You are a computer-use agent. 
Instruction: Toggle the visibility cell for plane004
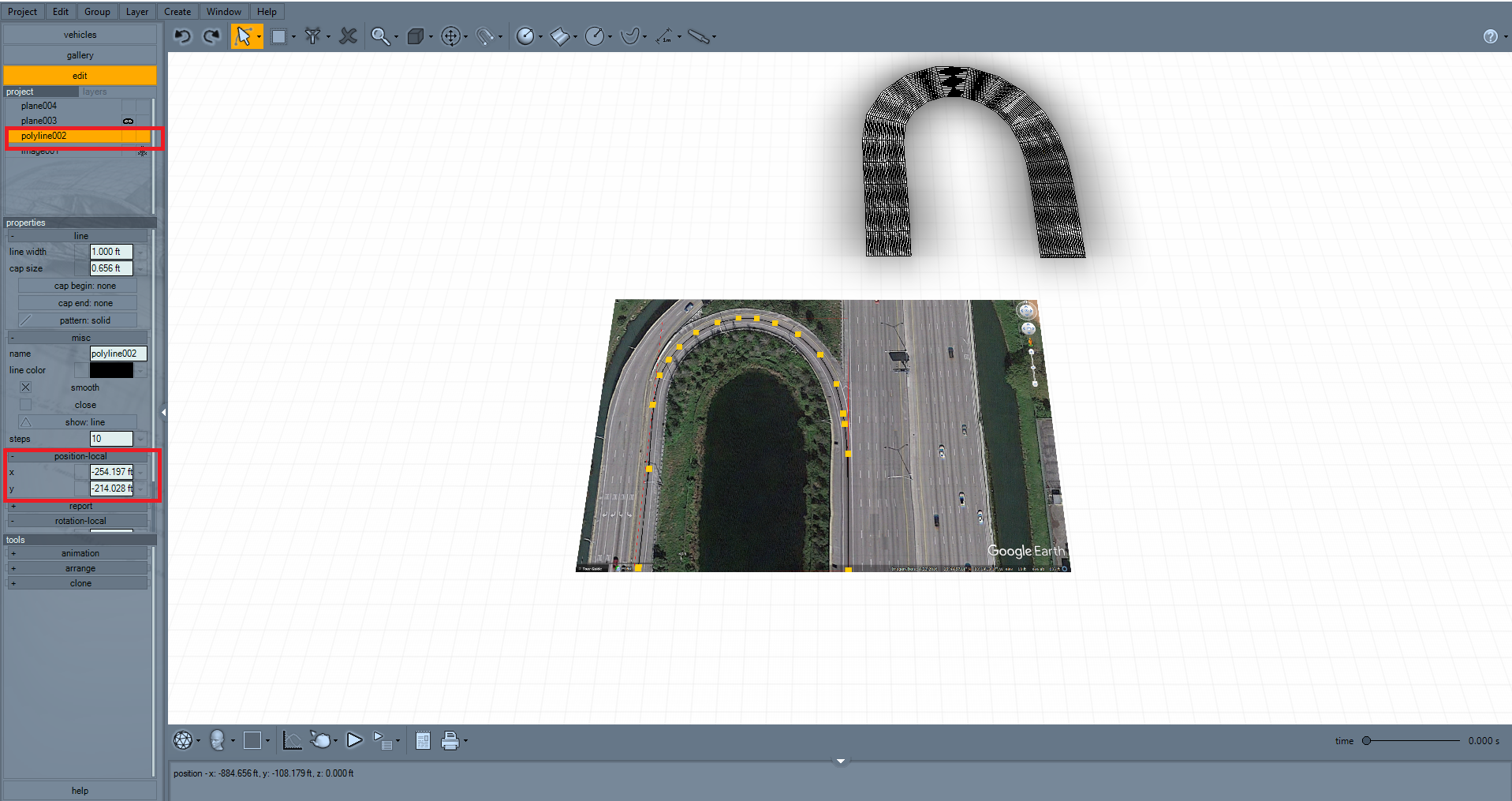(x=128, y=106)
